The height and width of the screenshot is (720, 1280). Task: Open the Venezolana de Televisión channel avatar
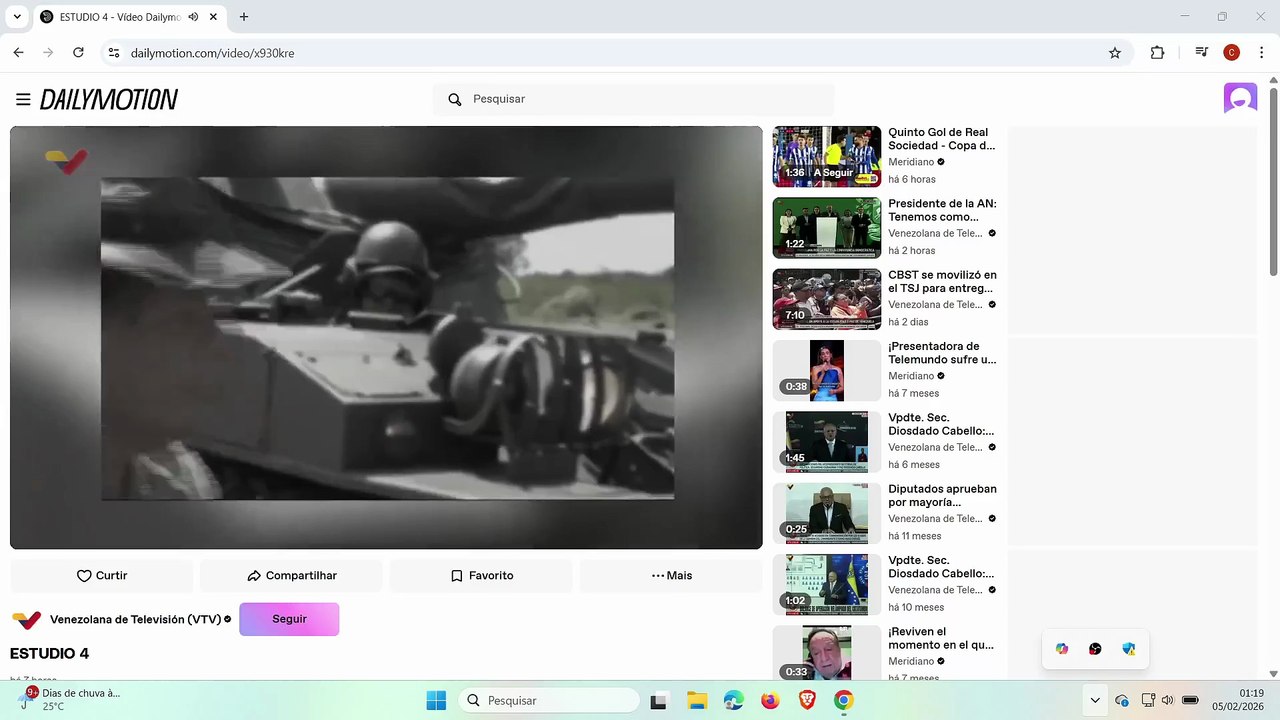27,619
